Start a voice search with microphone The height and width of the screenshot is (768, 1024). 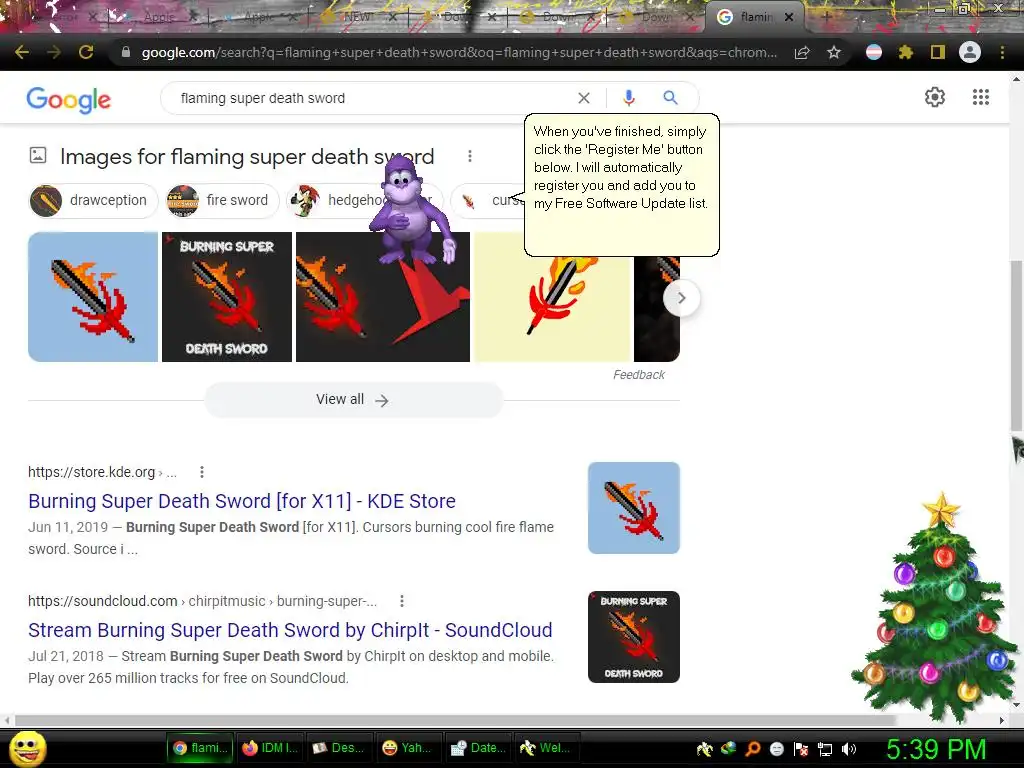click(628, 98)
